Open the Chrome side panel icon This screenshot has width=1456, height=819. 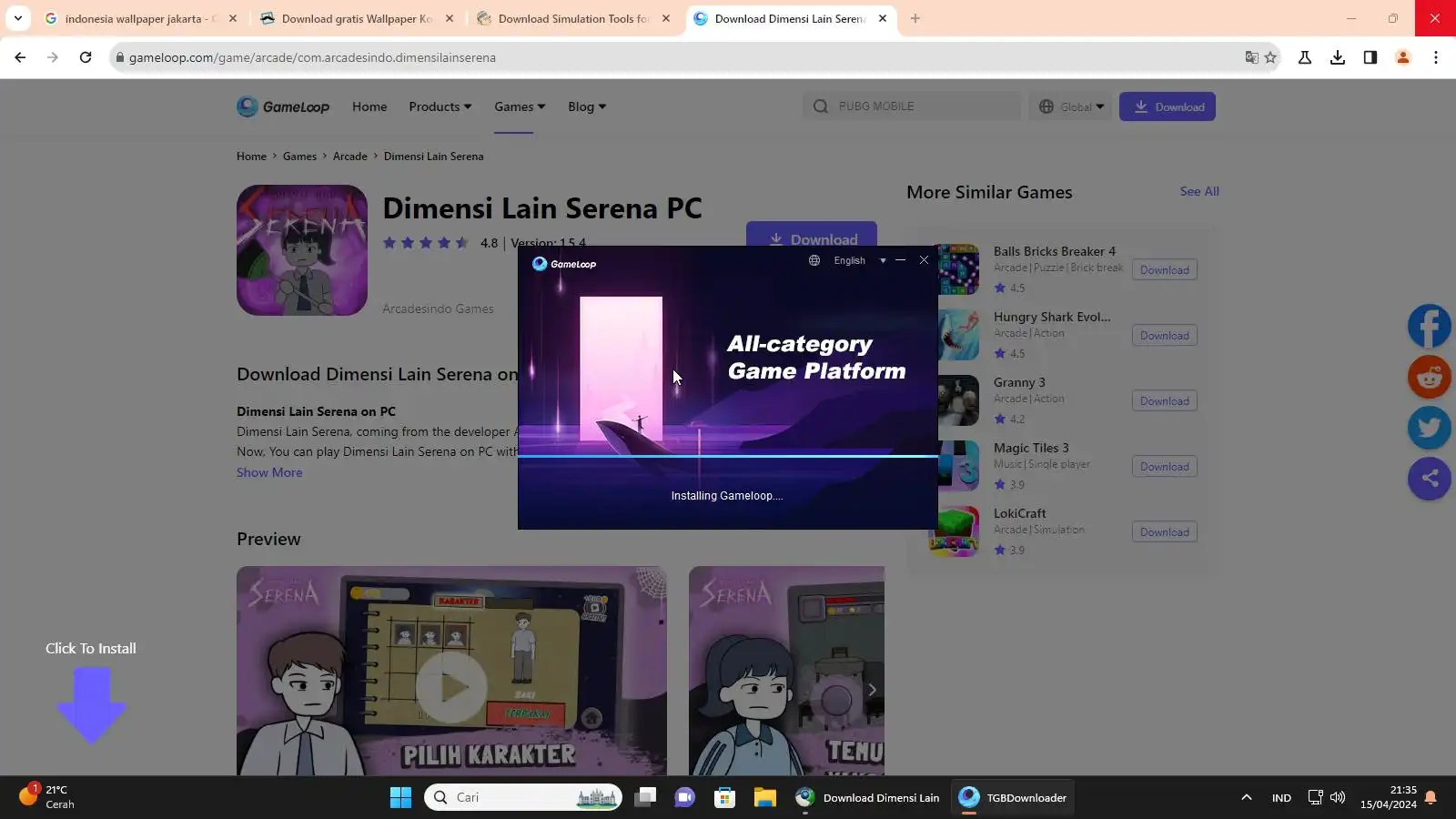coord(1370,57)
